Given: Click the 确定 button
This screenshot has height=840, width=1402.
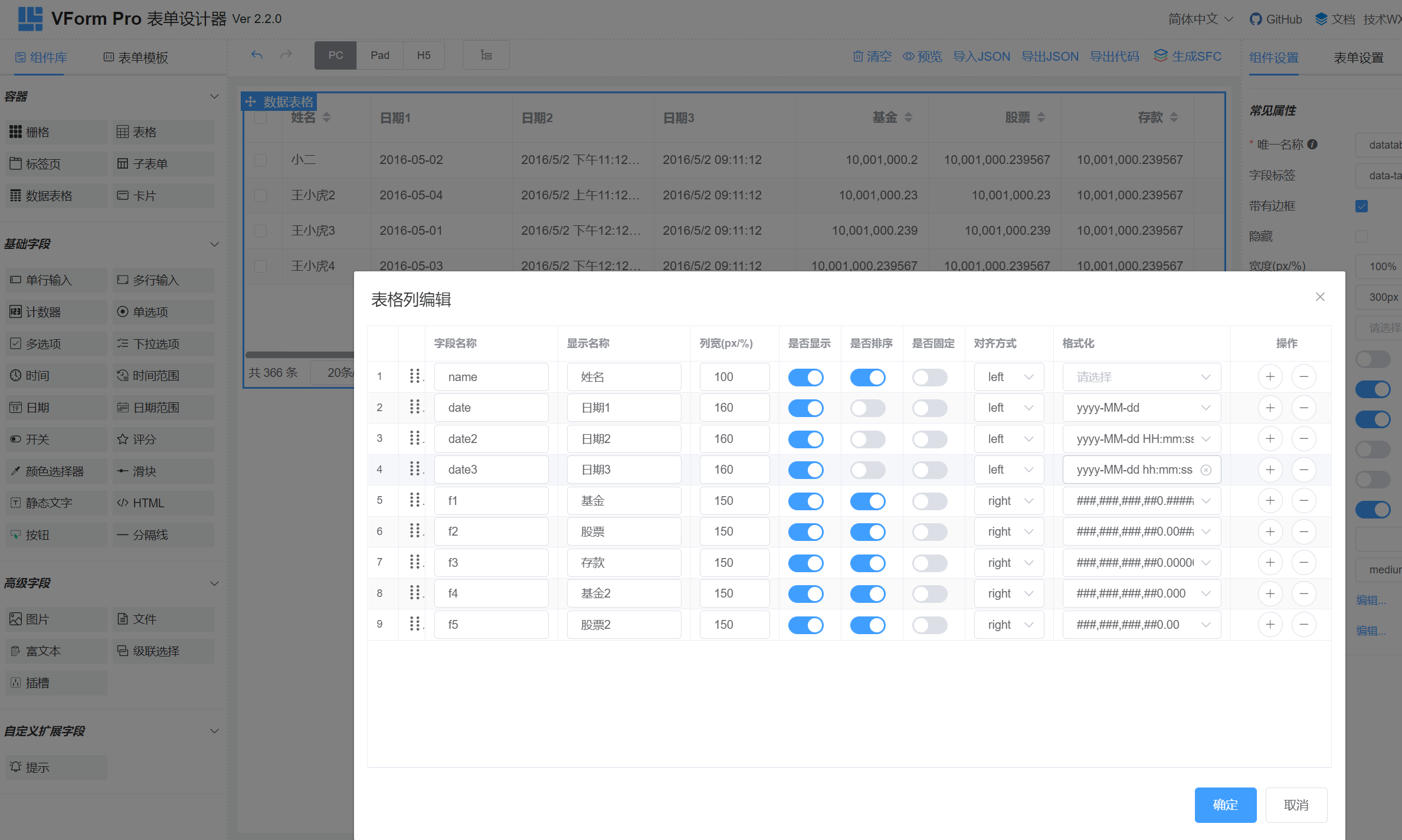Looking at the screenshot, I should pos(1225,805).
